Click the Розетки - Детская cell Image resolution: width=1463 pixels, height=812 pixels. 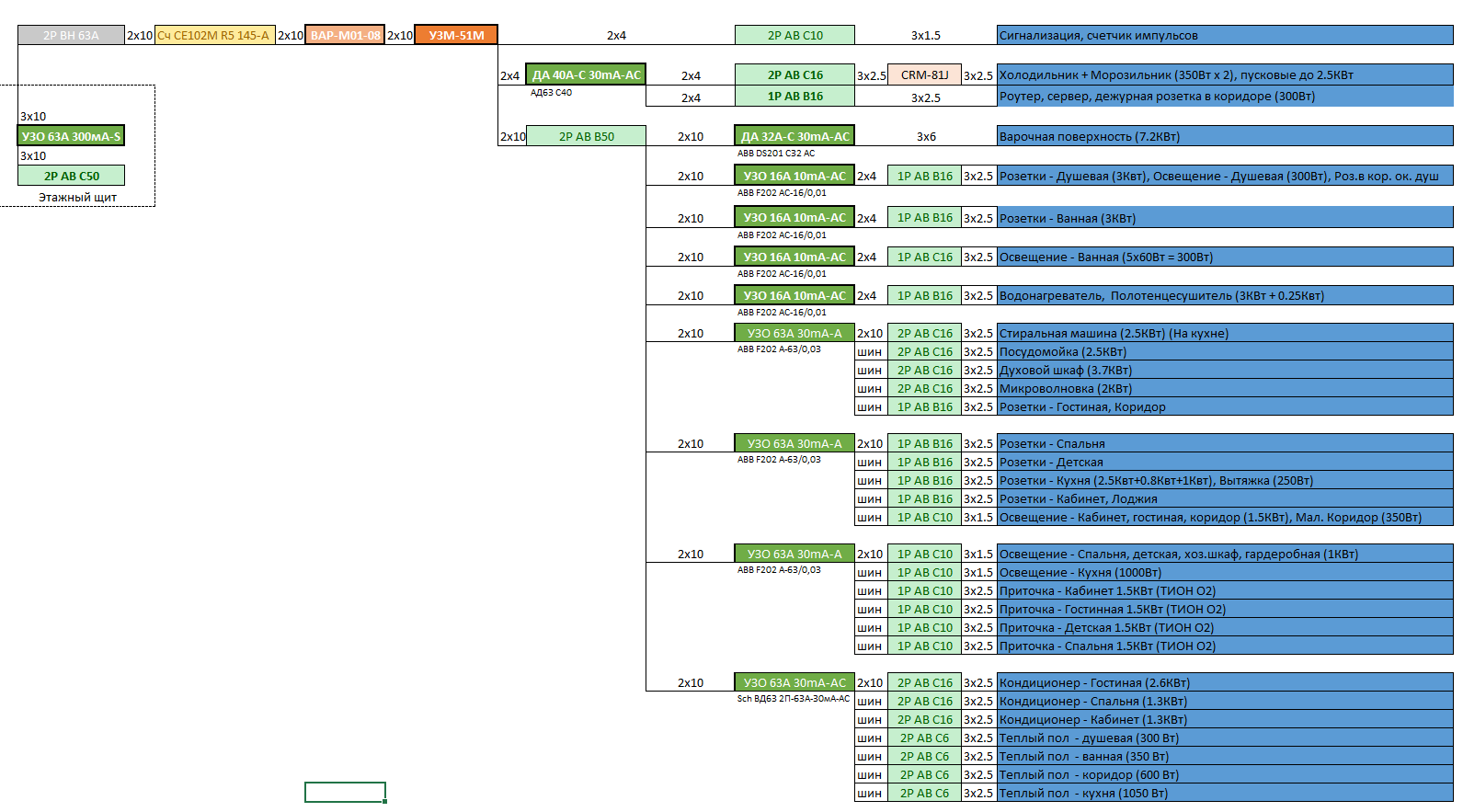[x=1225, y=462]
